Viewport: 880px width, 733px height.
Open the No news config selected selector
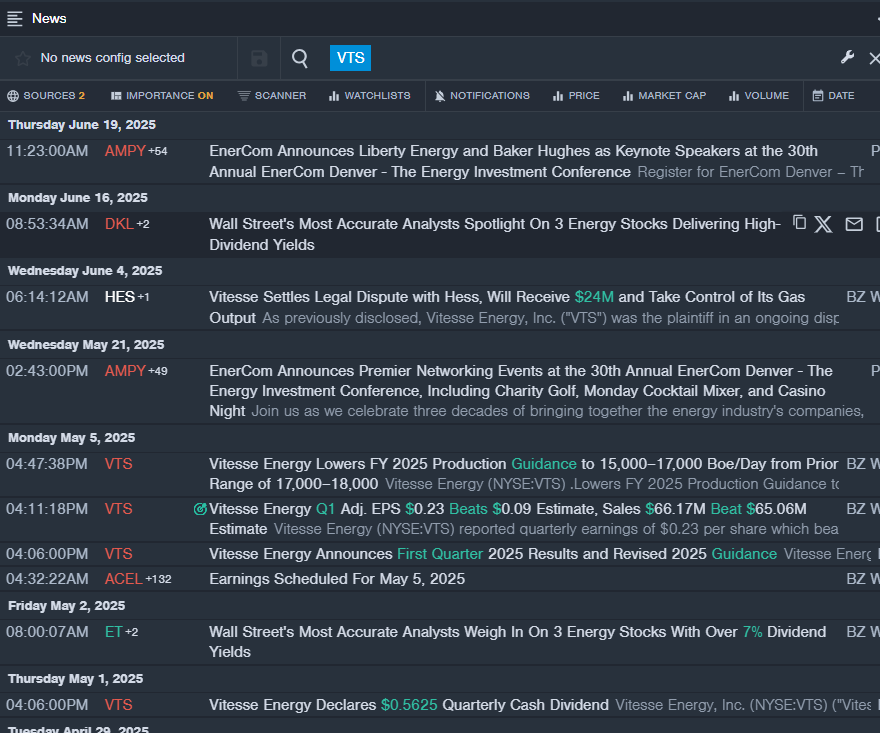(112, 58)
